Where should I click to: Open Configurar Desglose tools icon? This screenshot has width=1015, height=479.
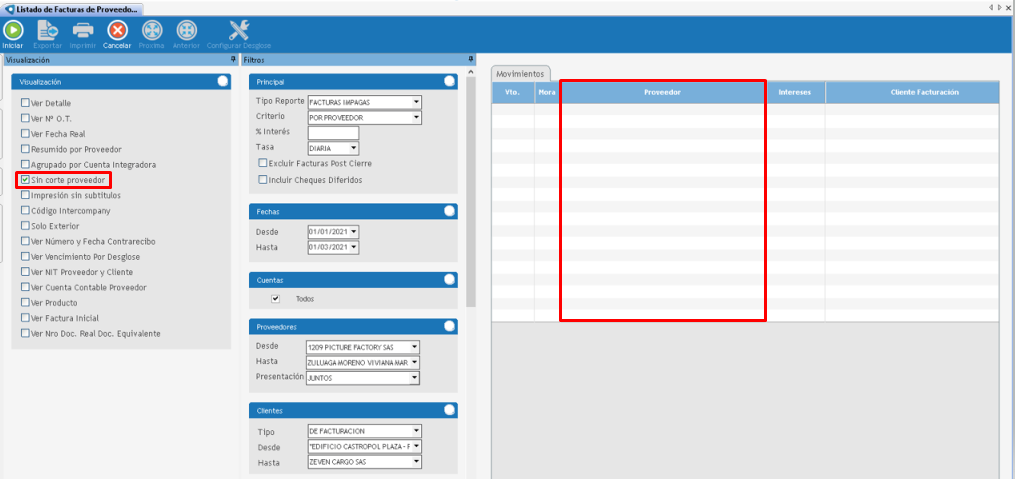coord(239,31)
